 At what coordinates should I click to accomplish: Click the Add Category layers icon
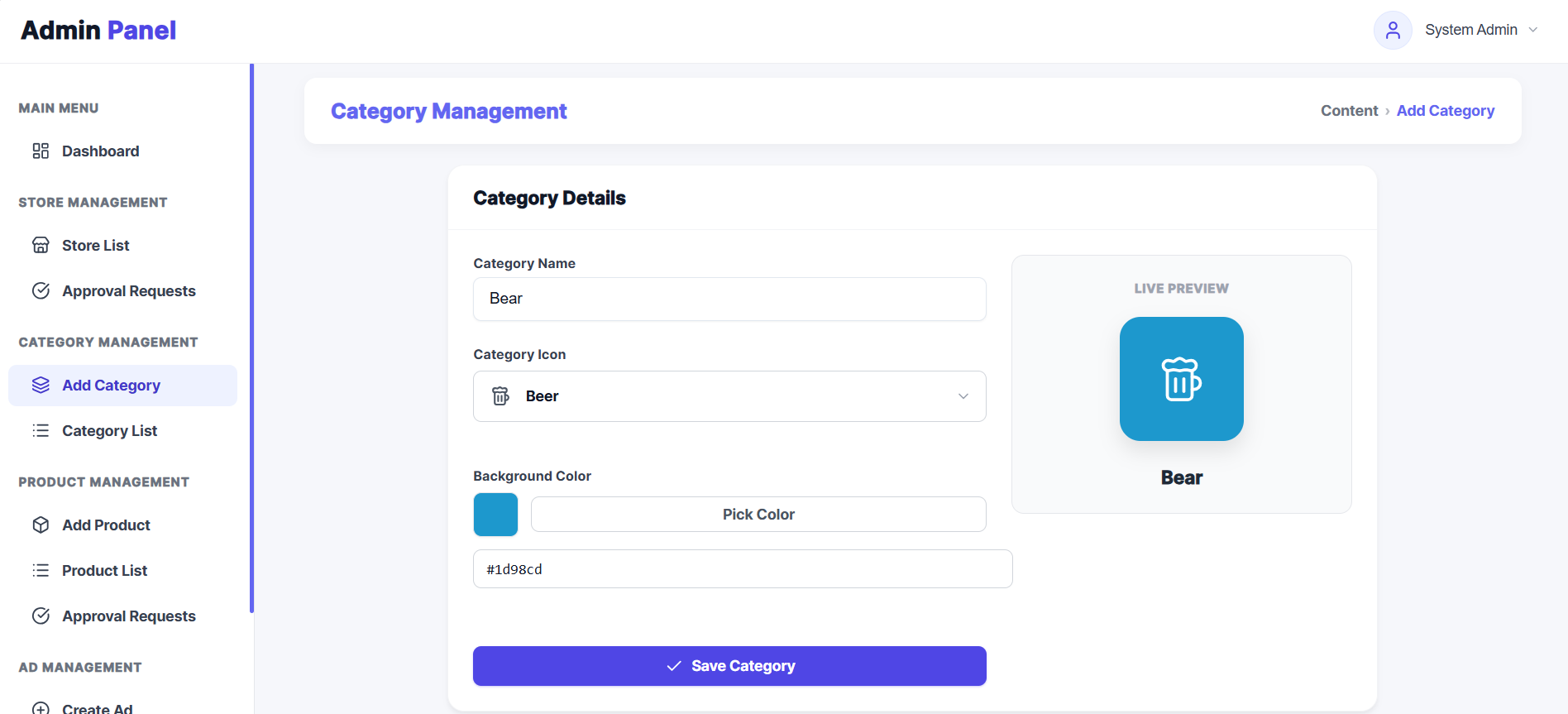tap(41, 386)
